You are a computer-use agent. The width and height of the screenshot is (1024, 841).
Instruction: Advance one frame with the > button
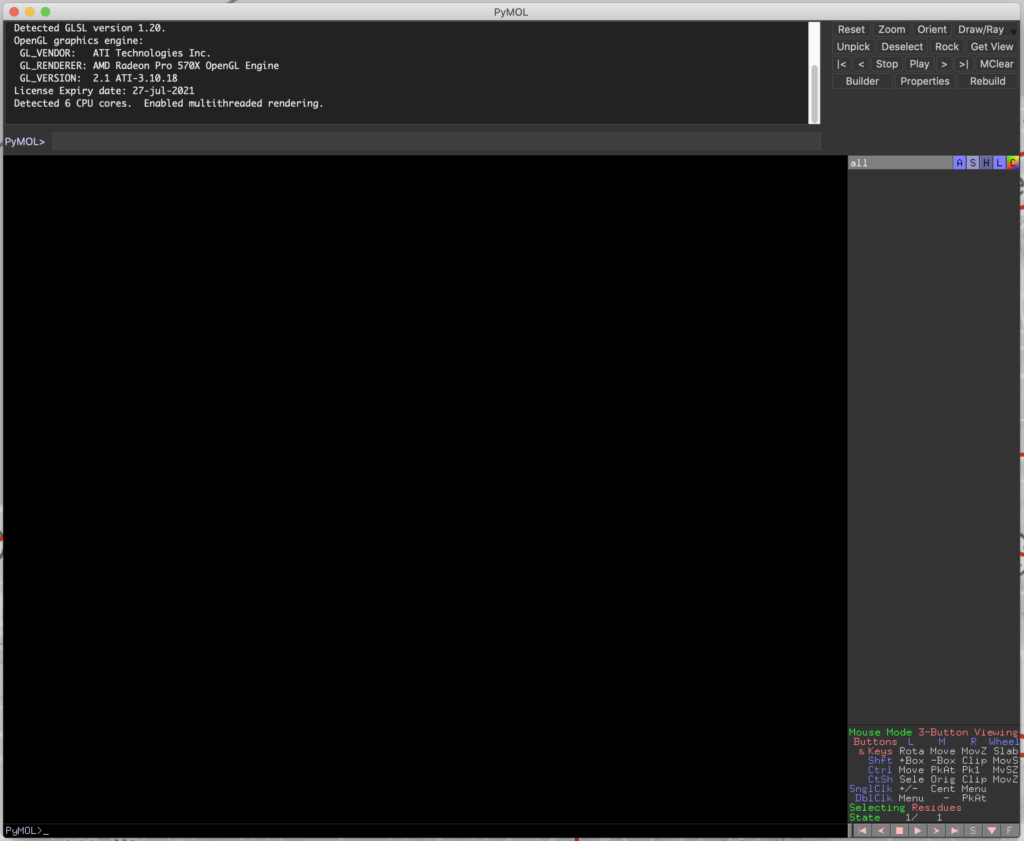[944, 64]
